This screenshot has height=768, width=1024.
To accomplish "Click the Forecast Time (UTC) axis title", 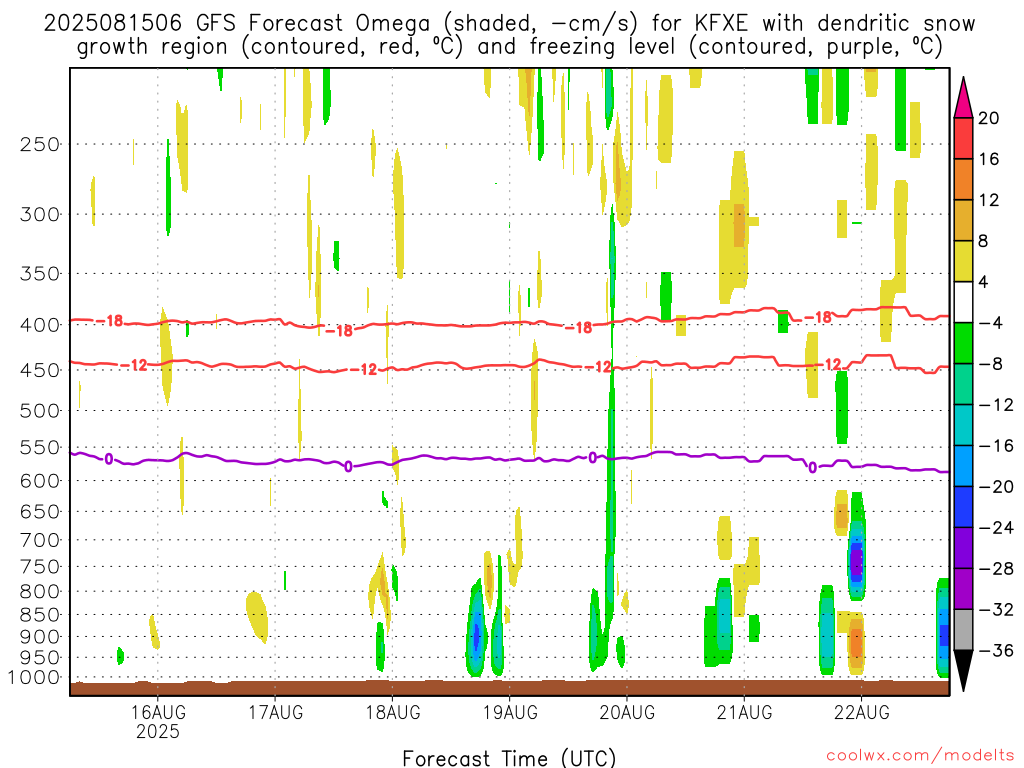I will coord(509,758).
